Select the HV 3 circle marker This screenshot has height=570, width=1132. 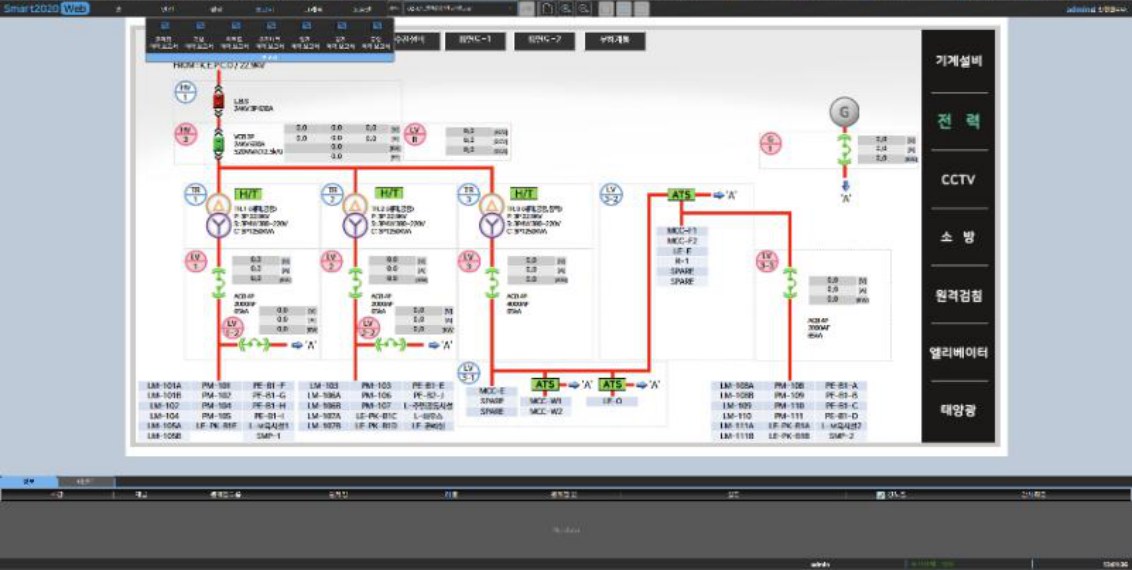(x=186, y=135)
